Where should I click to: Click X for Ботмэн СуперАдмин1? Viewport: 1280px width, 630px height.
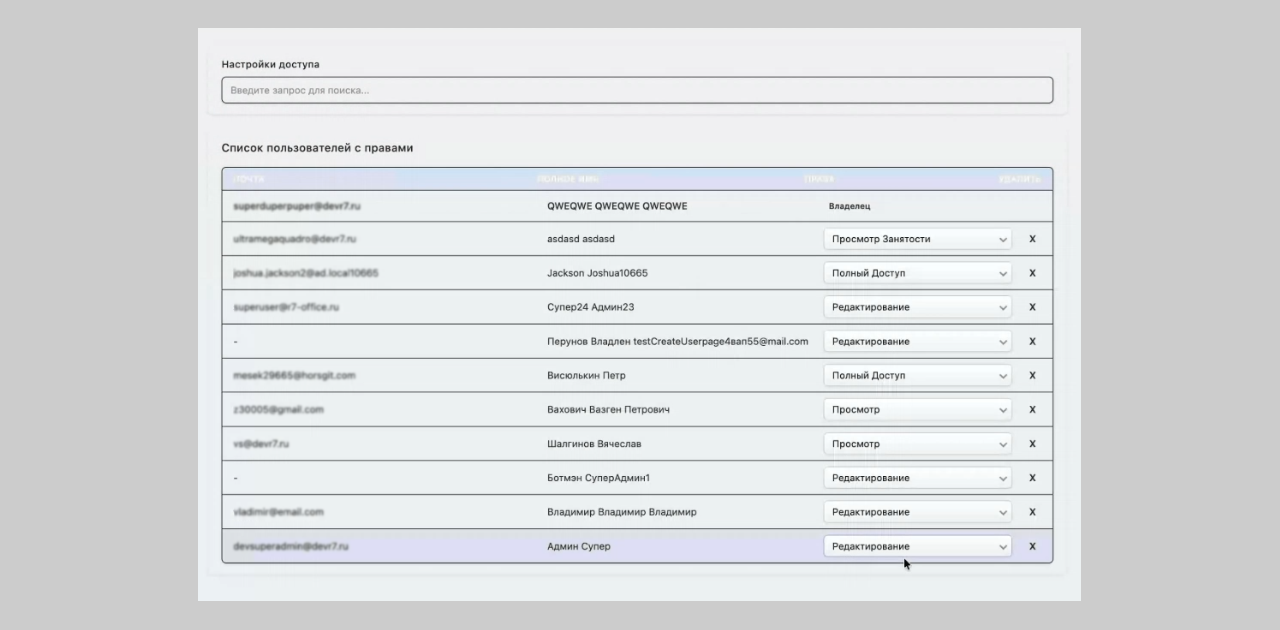[x=1032, y=478]
